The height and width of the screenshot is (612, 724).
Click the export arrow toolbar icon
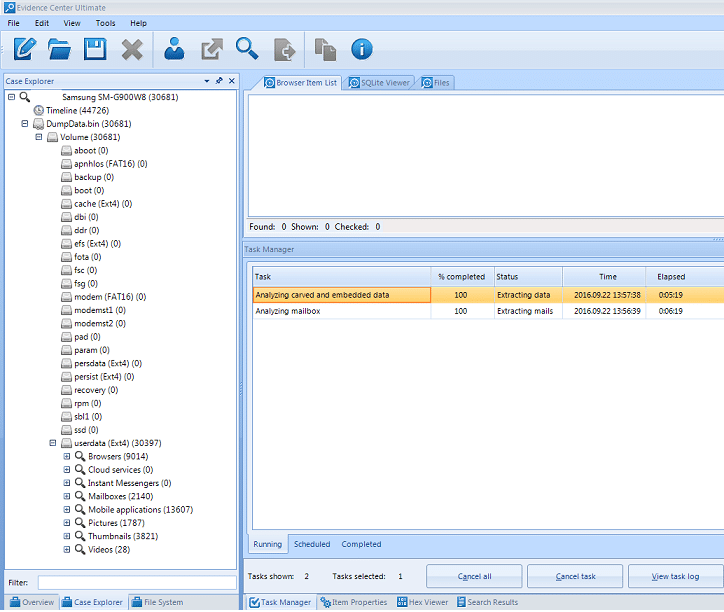click(x=212, y=49)
